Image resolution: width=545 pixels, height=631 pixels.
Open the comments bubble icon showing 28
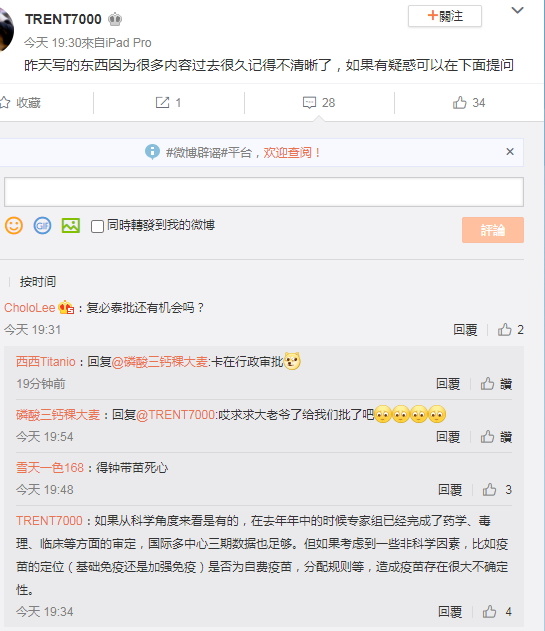(309, 103)
